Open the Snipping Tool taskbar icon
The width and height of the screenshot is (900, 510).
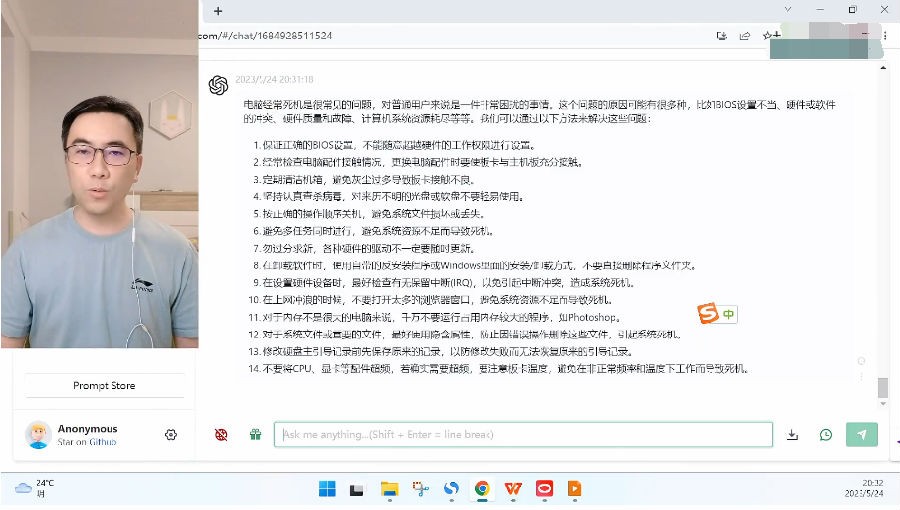click(420, 489)
